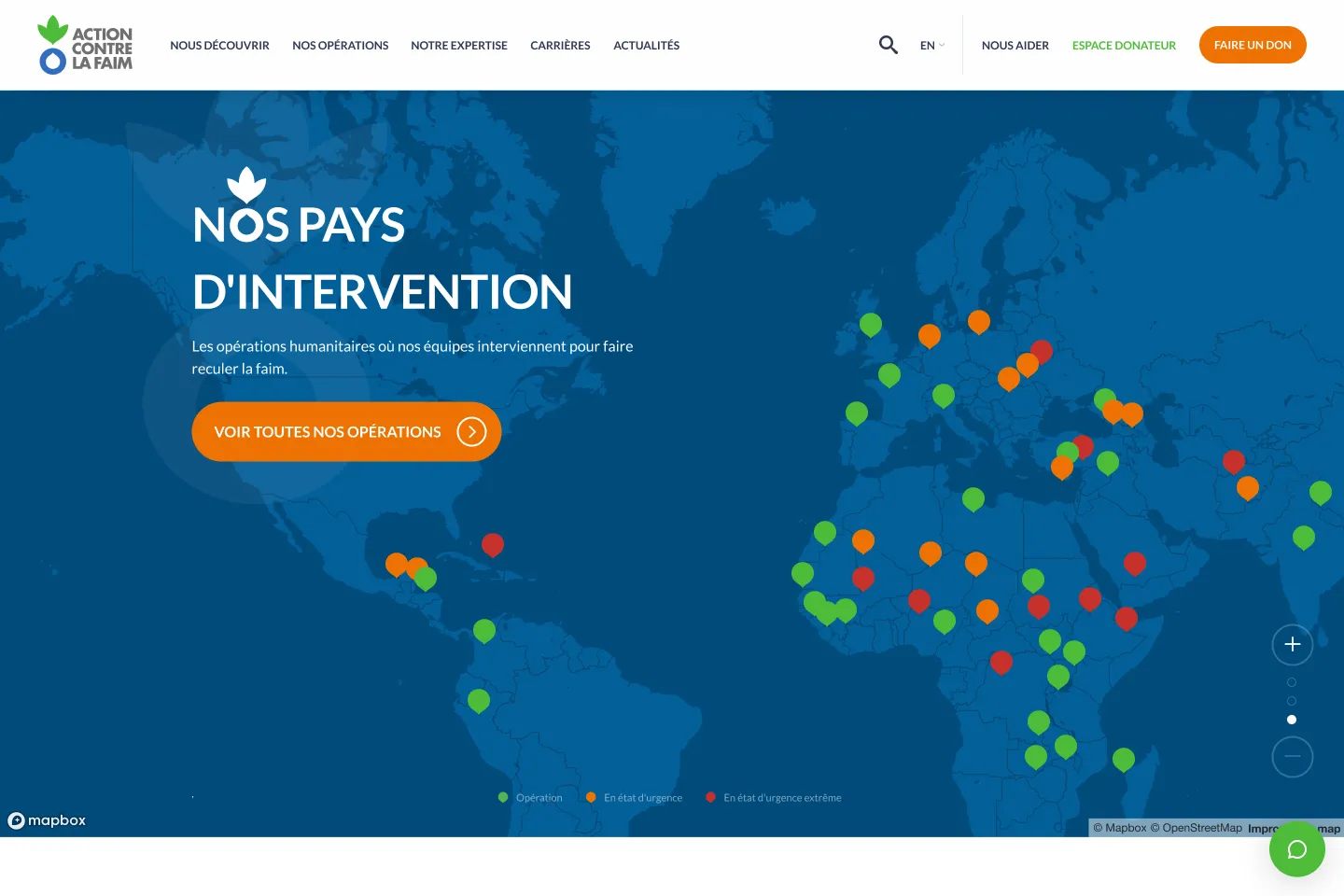Image resolution: width=1344 pixels, height=896 pixels.
Task: Click the map zoom in plus button
Action: click(x=1292, y=644)
